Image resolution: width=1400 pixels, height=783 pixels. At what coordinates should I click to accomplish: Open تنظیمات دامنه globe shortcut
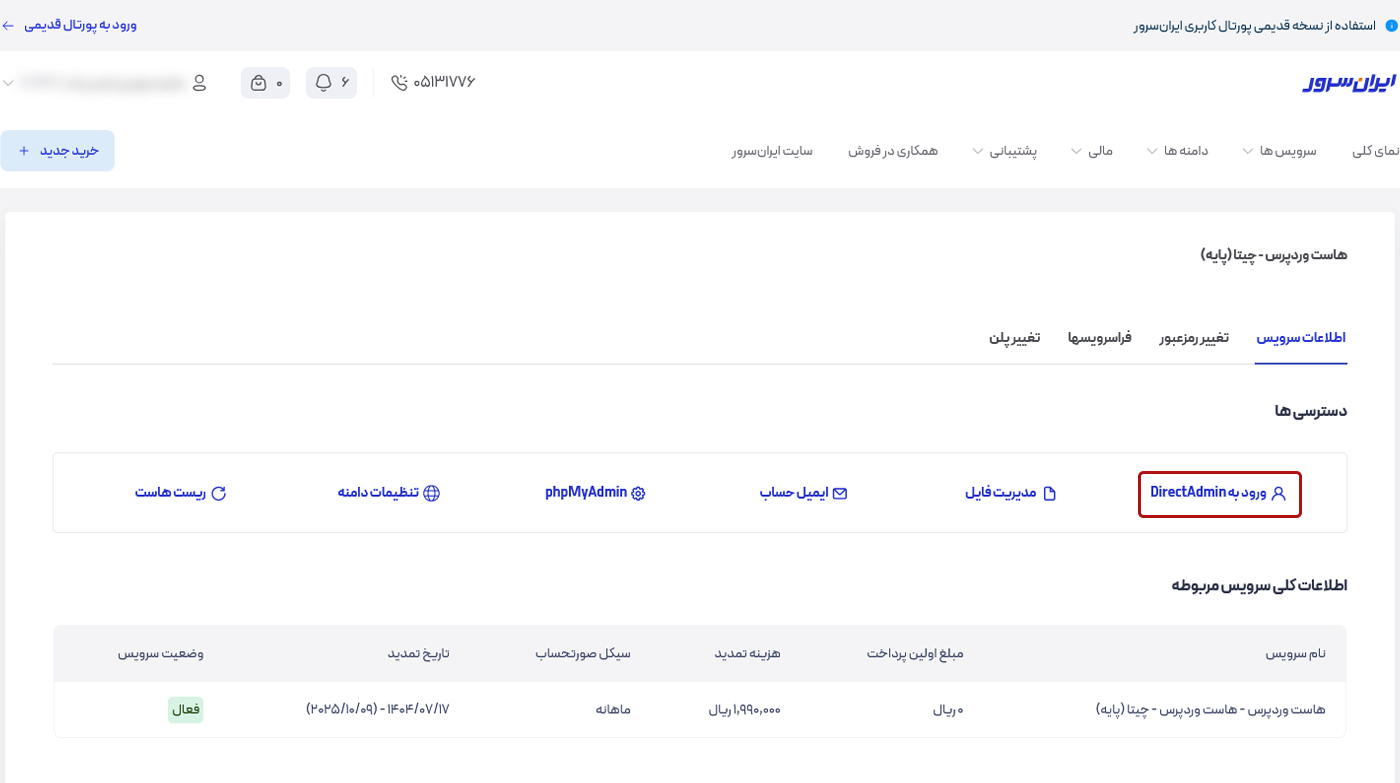pyautogui.click(x=431, y=493)
